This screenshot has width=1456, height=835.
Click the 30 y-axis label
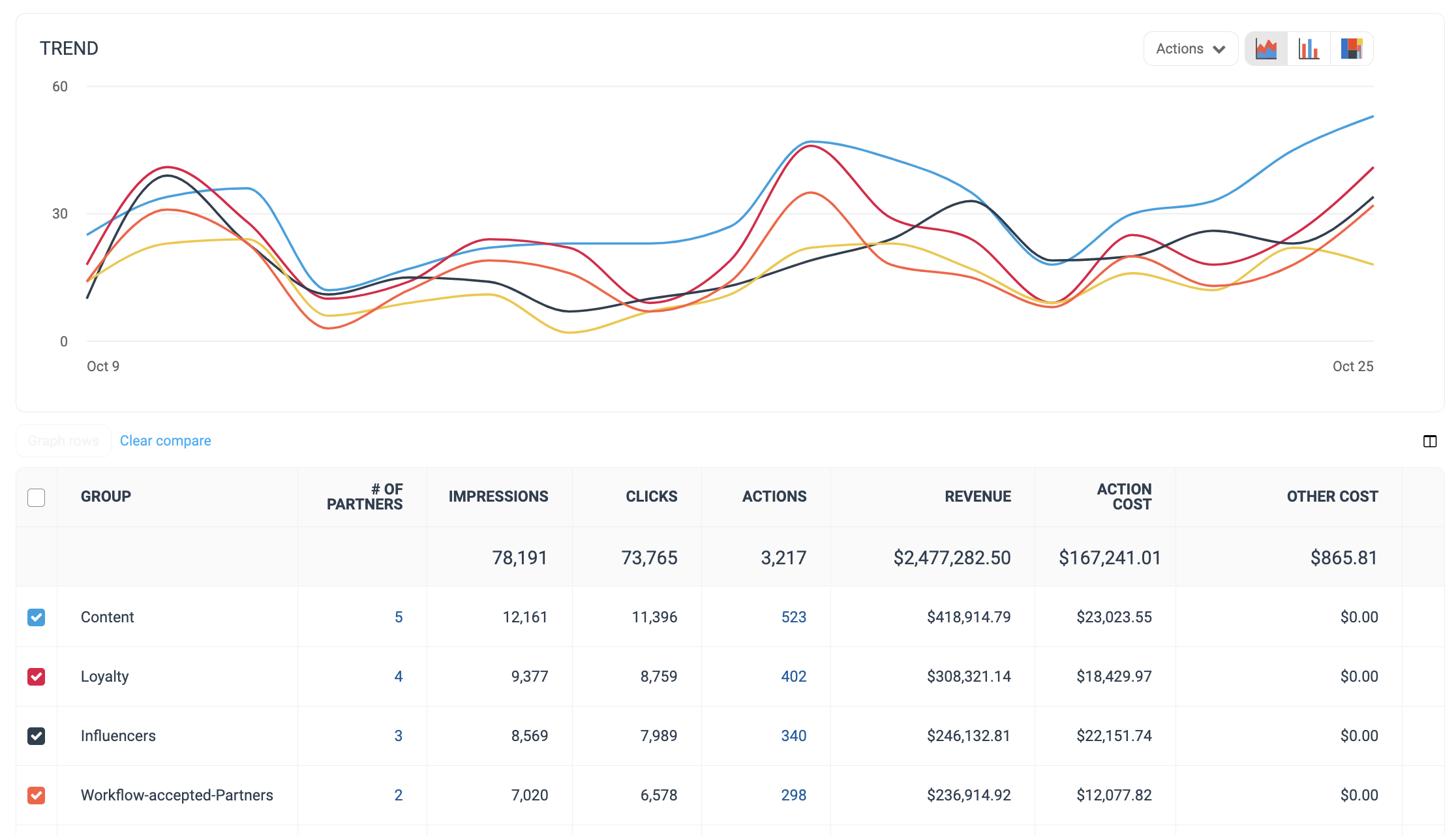coord(60,214)
